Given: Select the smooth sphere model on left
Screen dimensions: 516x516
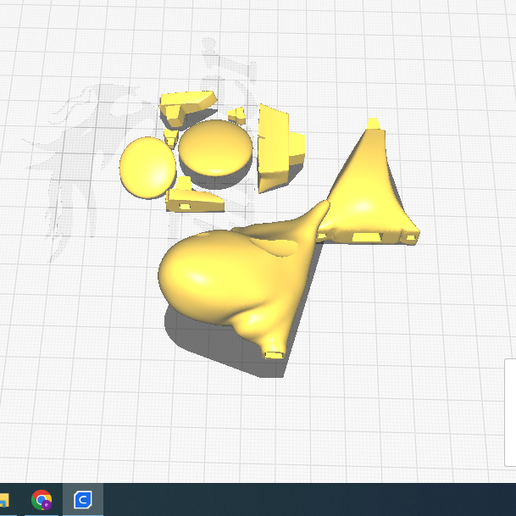Looking at the screenshot, I should pyautogui.click(x=148, y=168).
